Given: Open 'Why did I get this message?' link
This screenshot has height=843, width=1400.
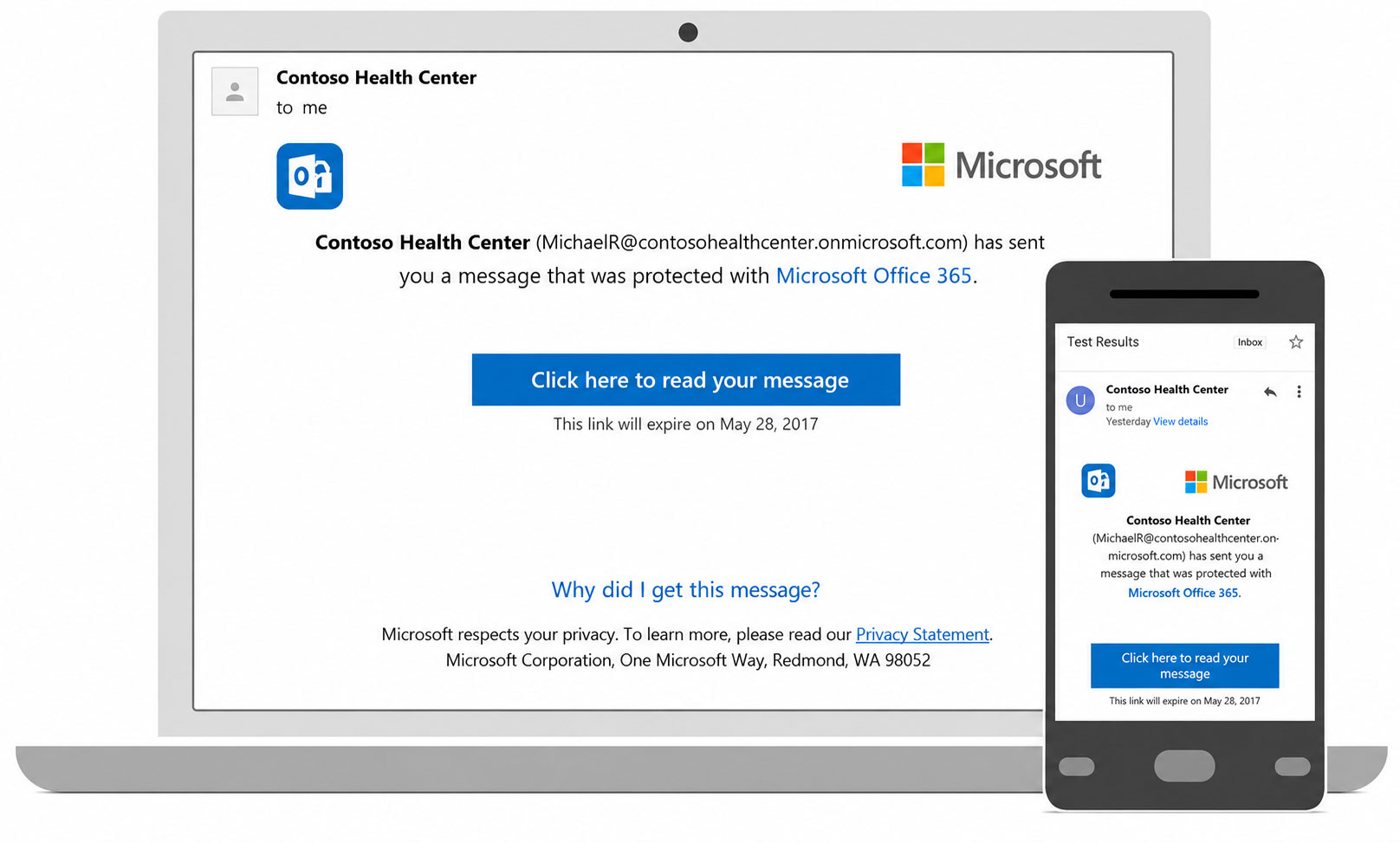Looking at the screenshot, I should [x=685, y=590].
